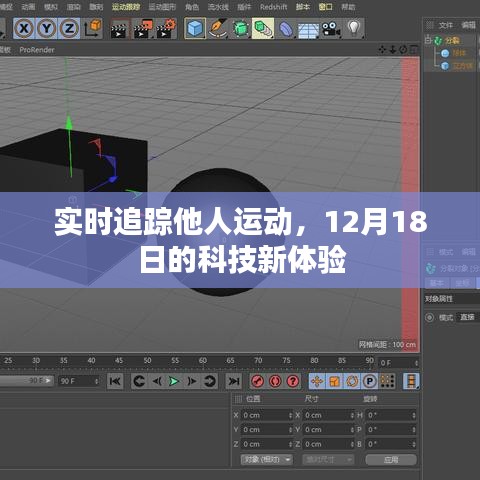Screen dimensions: 480x480
Task: Toggle point level animation recording
Action: point(387,381)
